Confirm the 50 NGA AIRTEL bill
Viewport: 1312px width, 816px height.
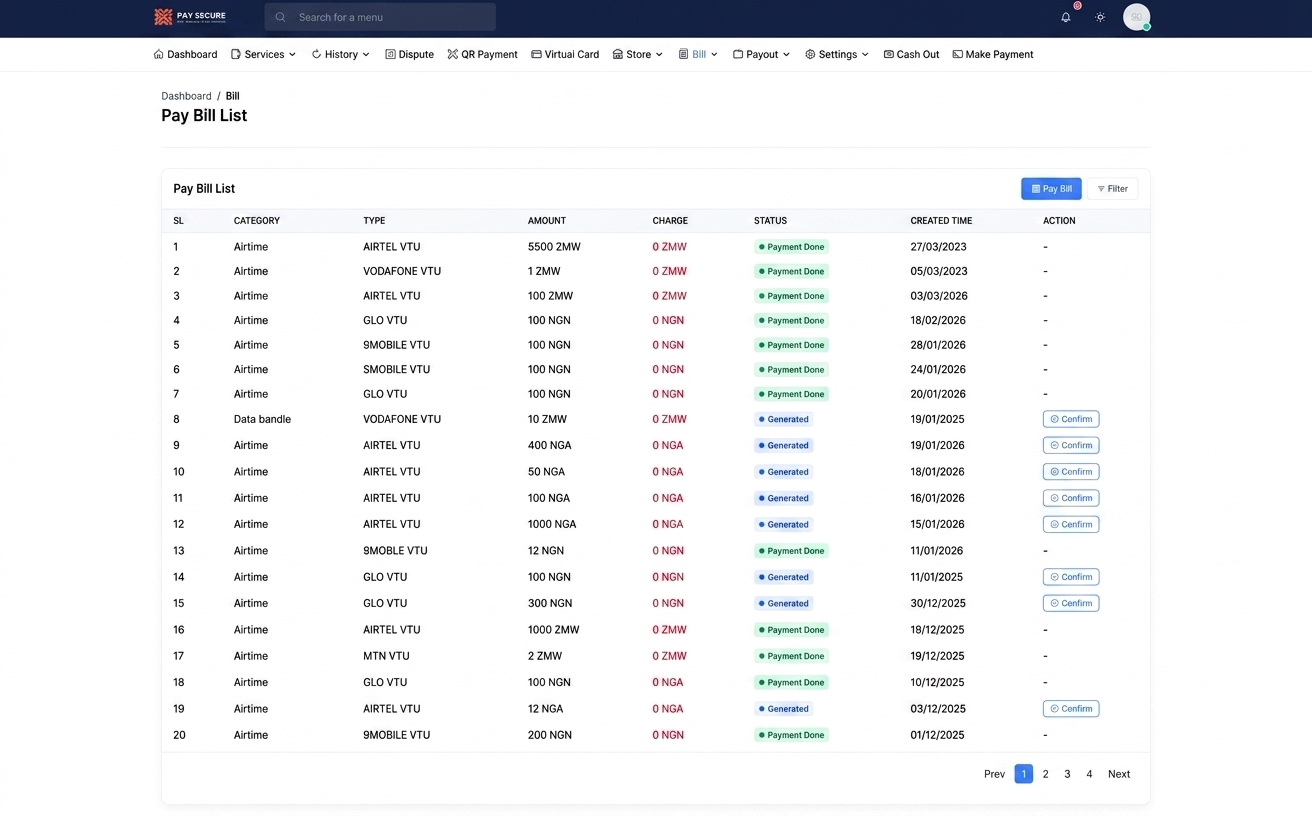[1071, 472]
